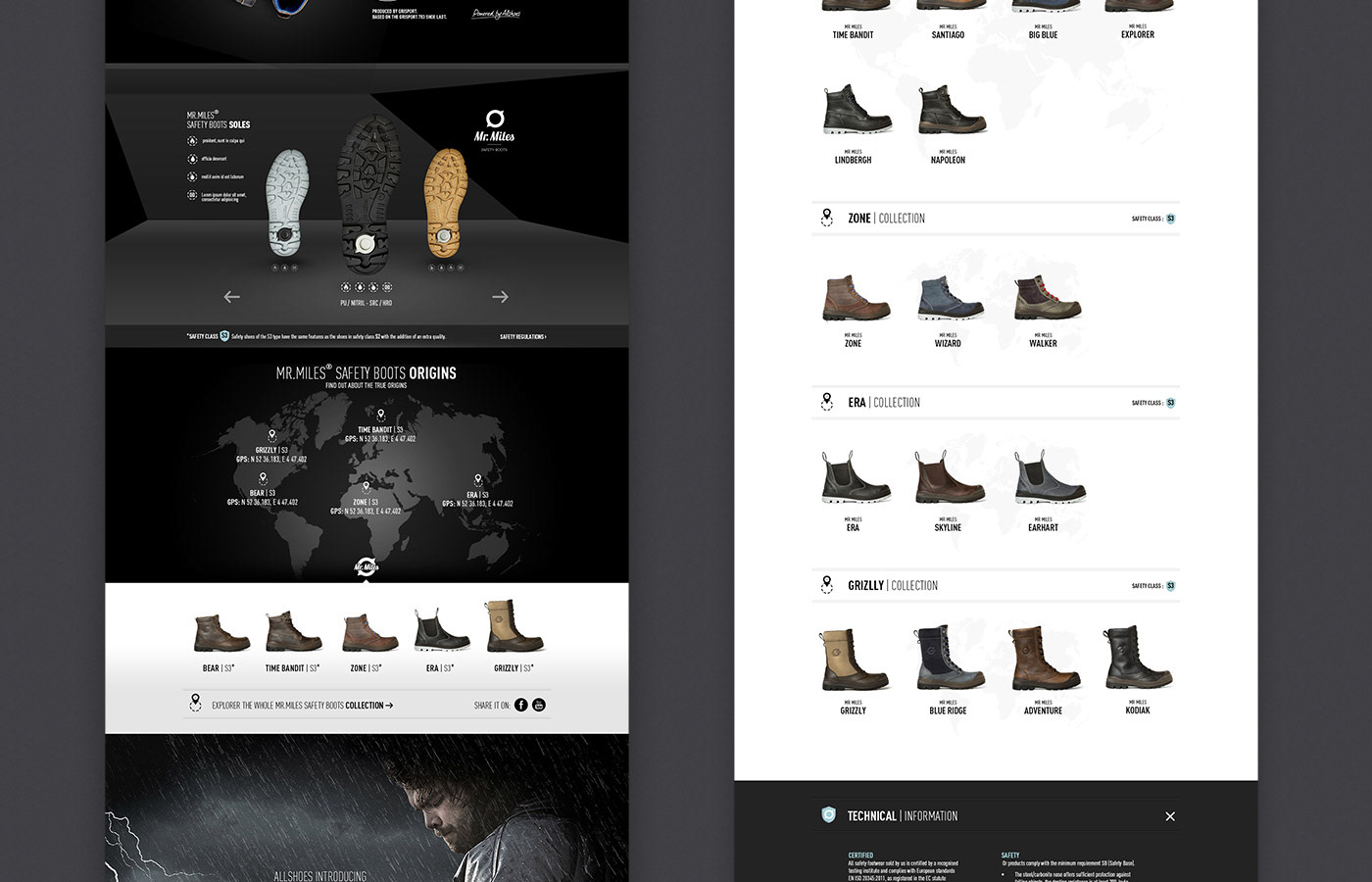Select the Era S3 boot in carousel
The width and height of the screenshot is (1372, 882).
(x=441, y=630)
